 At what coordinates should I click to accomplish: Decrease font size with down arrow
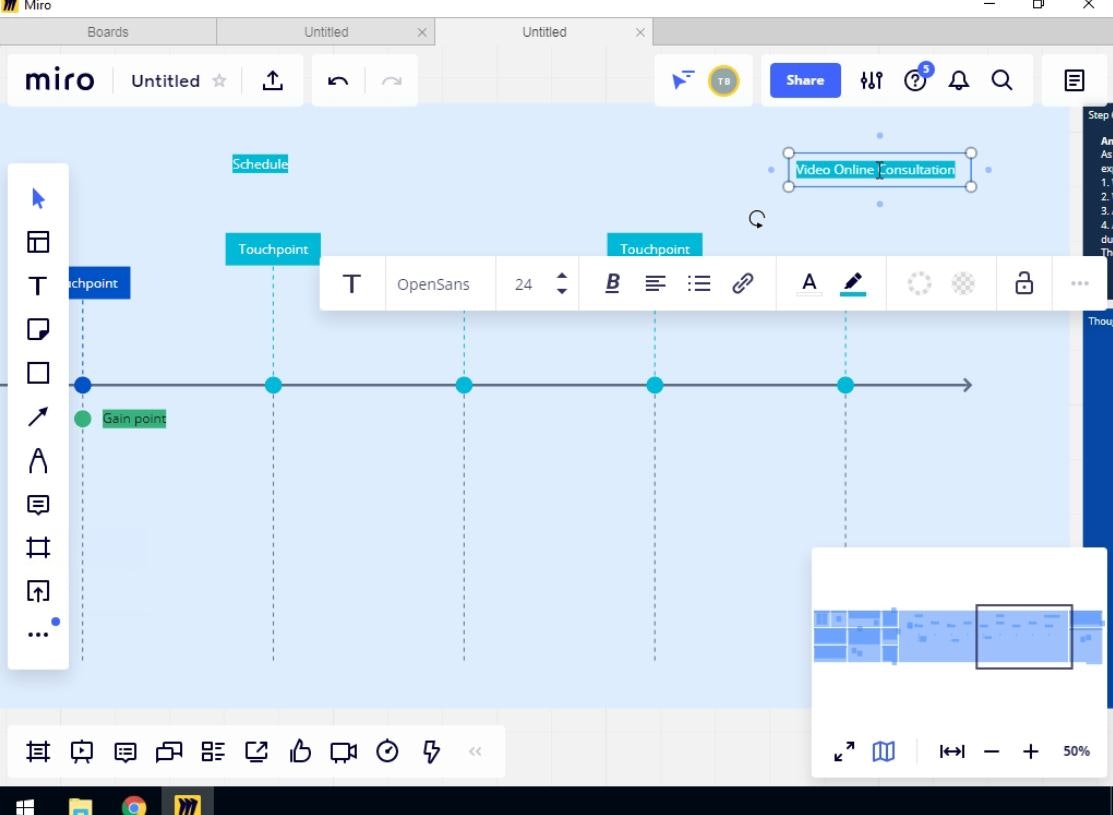click(x=561, y=291)
